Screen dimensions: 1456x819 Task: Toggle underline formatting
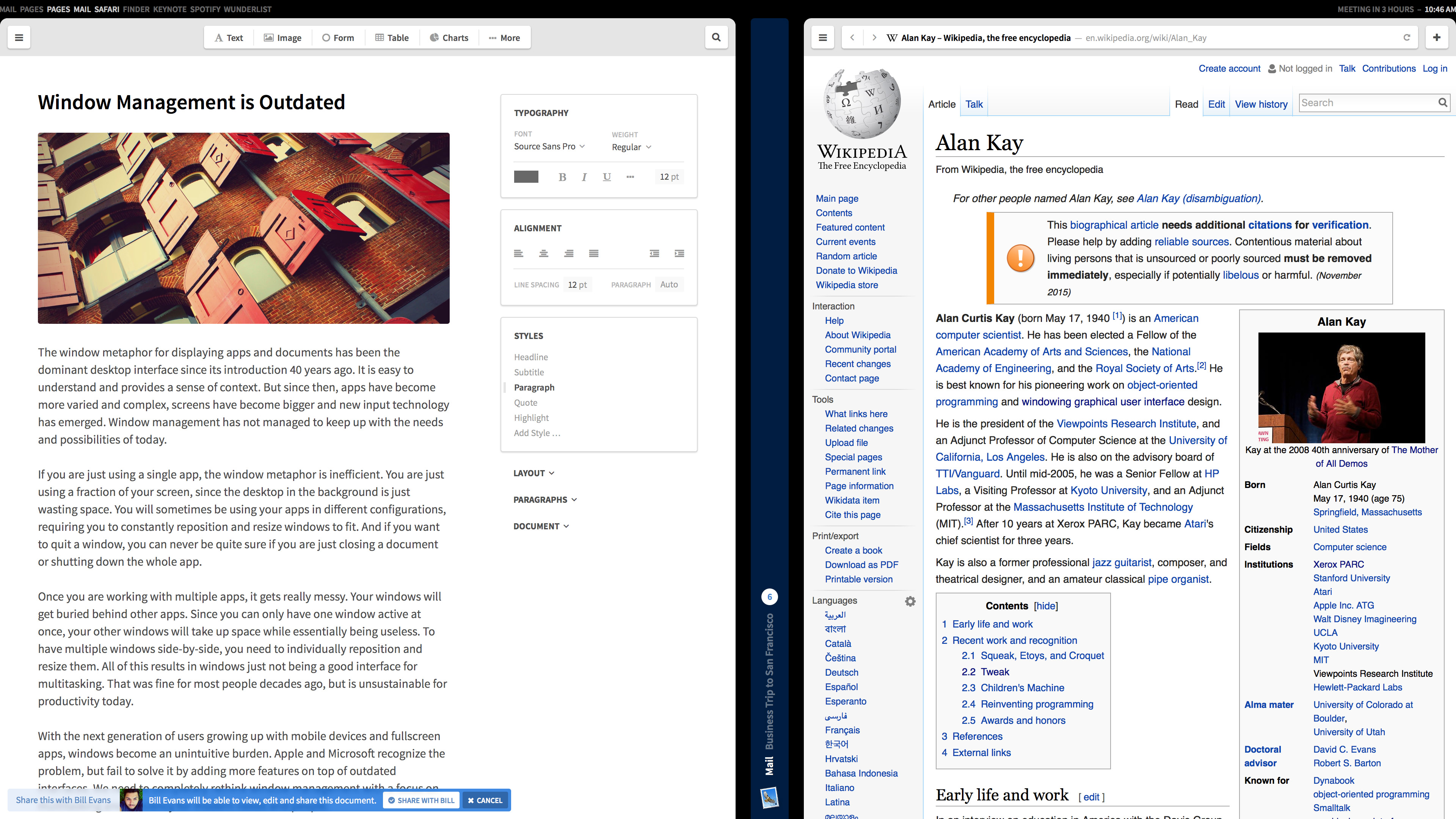click(607, 177)
